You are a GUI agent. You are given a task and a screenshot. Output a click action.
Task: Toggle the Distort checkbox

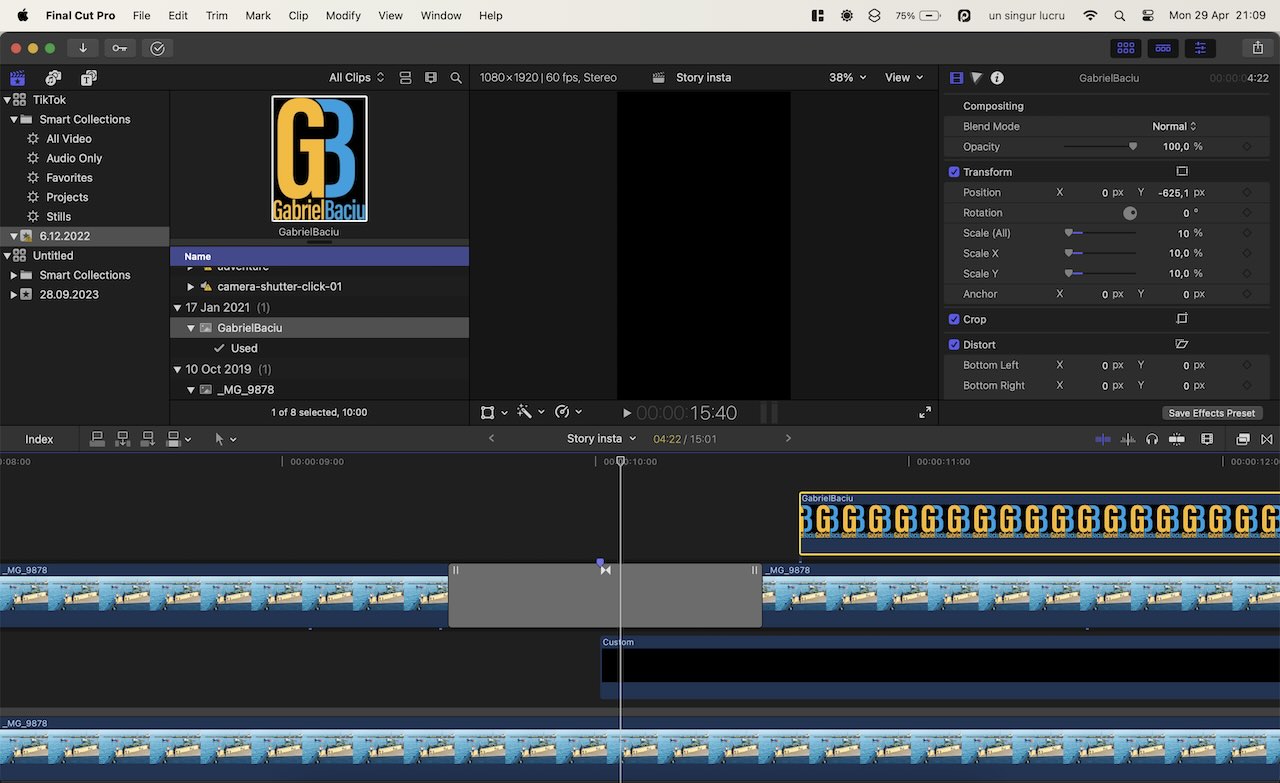[x=954, y=344]
